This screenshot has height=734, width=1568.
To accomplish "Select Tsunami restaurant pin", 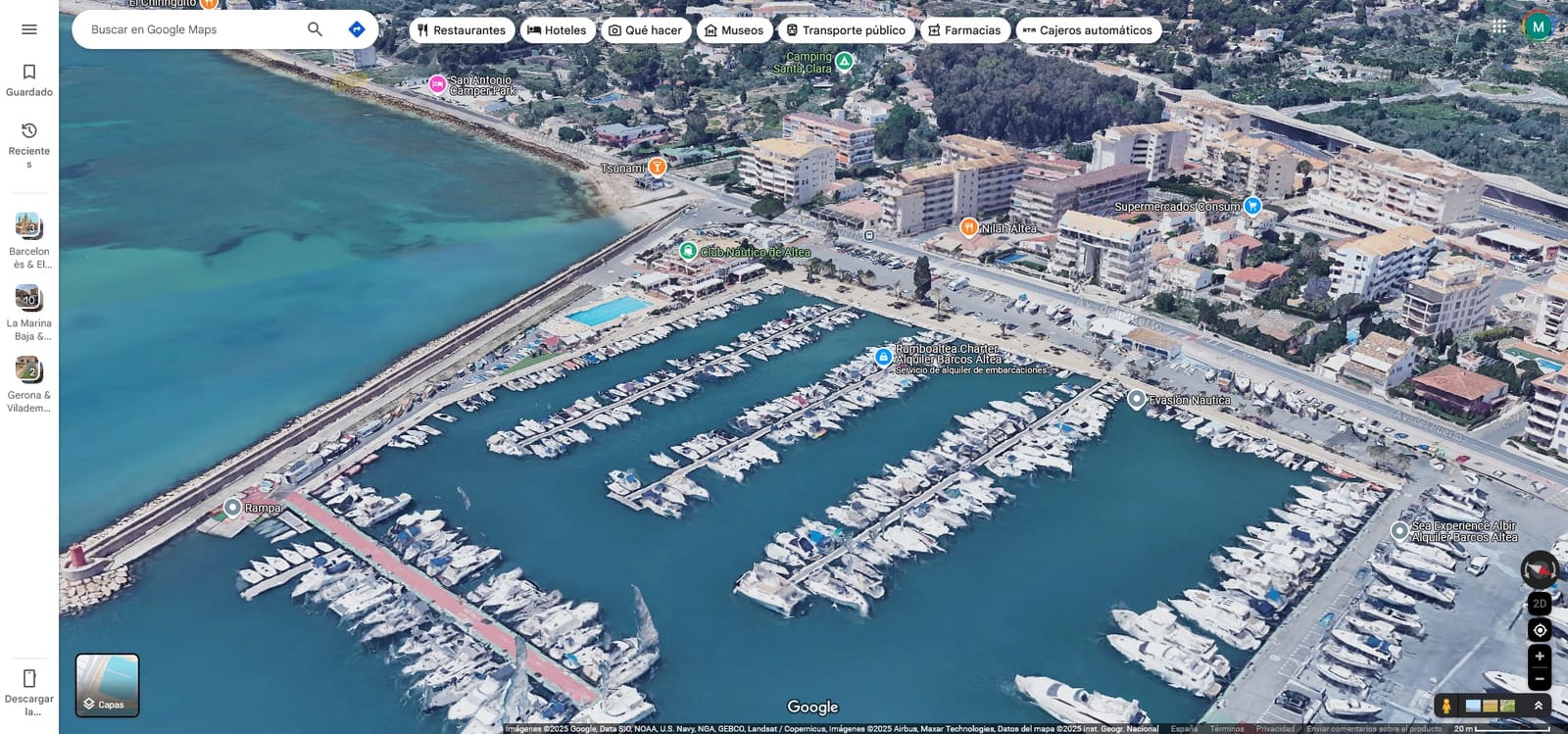I will click(x=658, y=167).
